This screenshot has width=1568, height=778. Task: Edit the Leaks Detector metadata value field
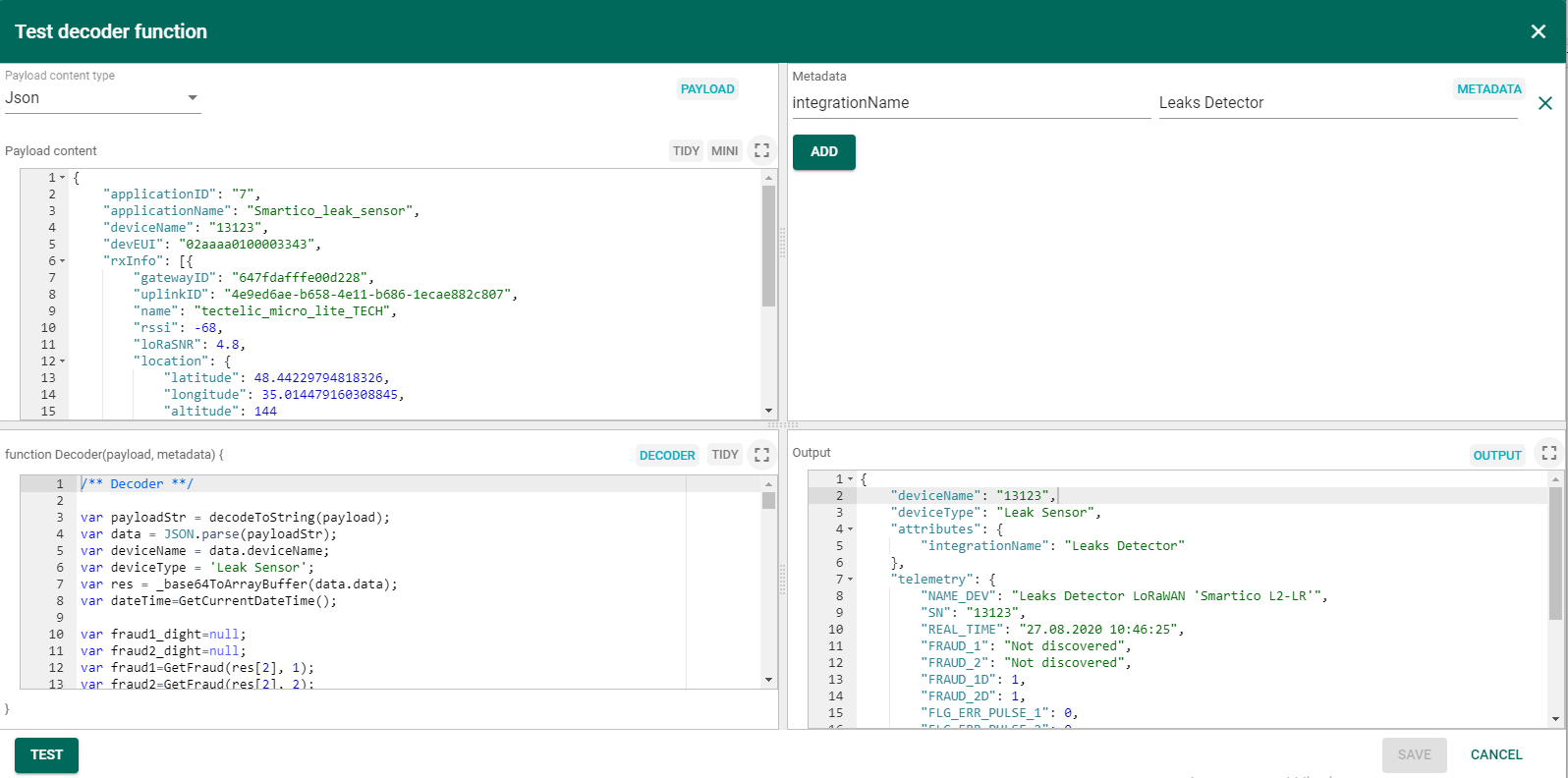(x=1337, y=103)
